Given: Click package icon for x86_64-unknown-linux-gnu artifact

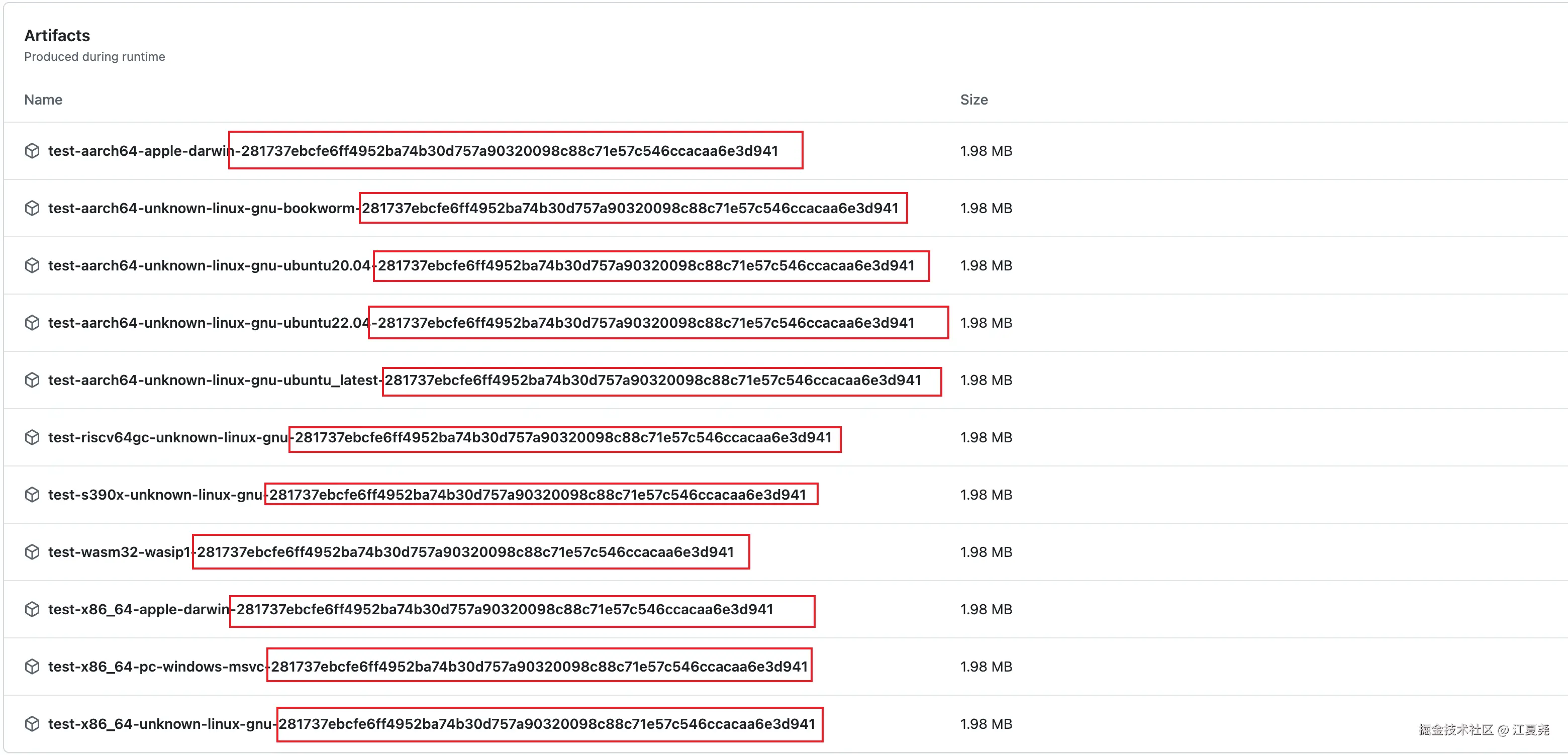Looking at the screenshot, I should pyautogui.click(x=32, y=723).
